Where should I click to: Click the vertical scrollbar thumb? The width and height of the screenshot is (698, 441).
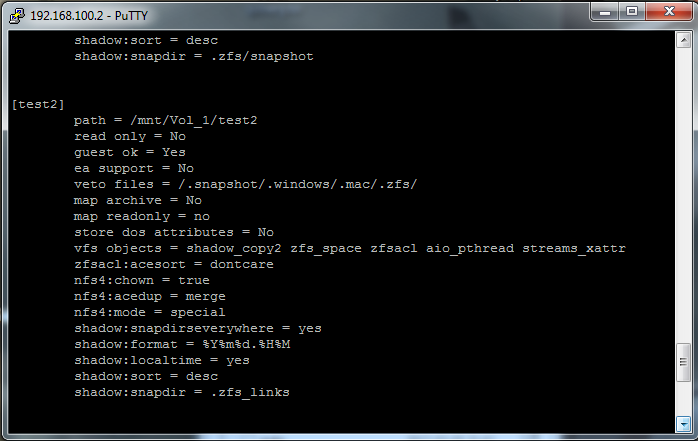pyautogui.click(x=683, y=362)
